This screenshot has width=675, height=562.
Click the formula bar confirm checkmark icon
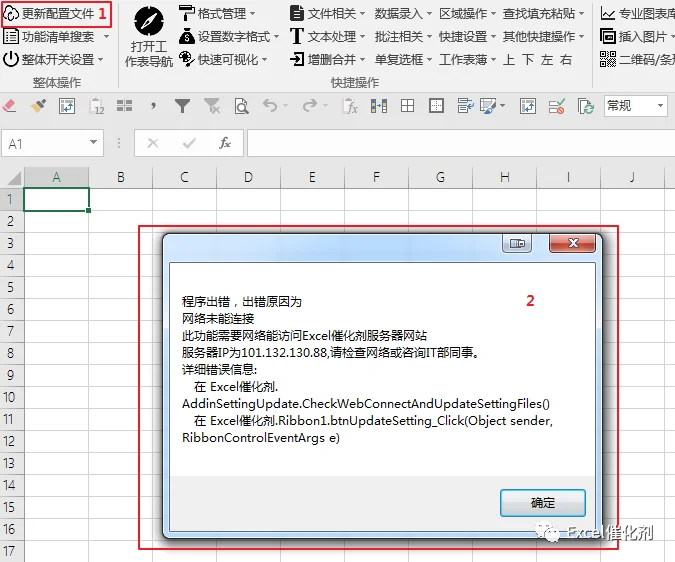pos(189,143)
